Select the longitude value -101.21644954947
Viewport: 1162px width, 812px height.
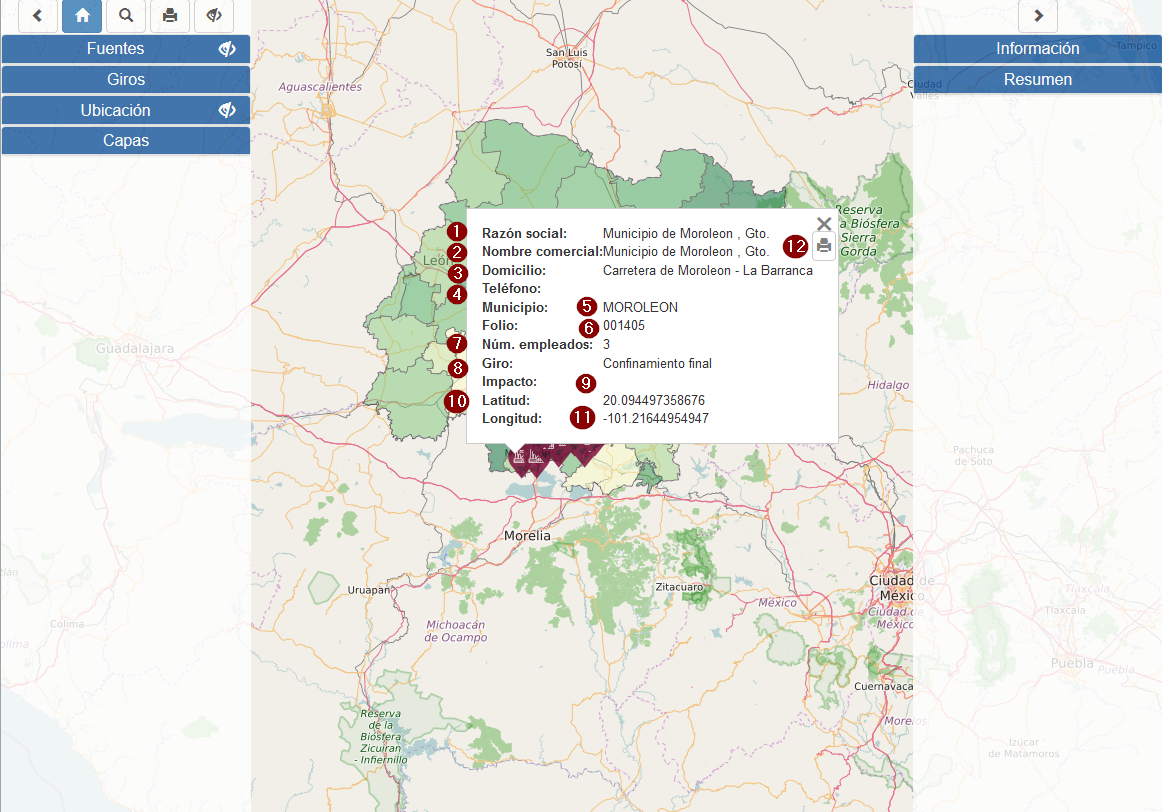coord(656,419)
